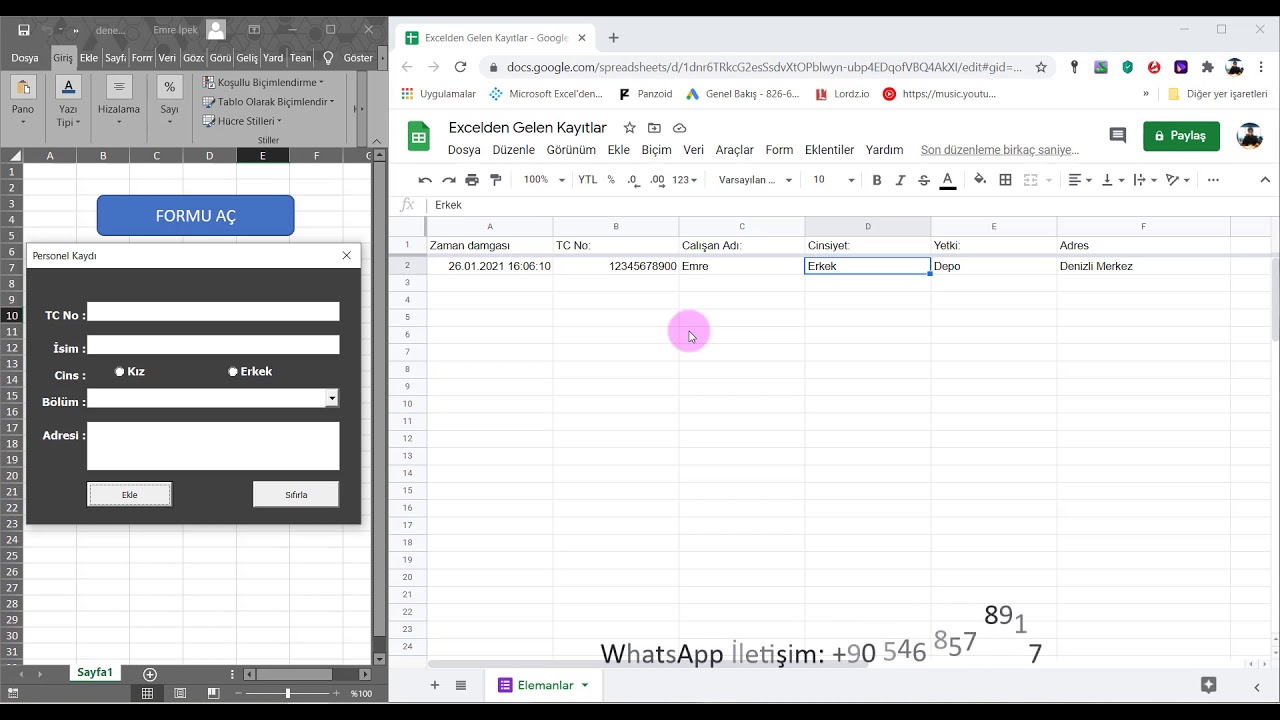The width and height of the screenshot is (1280, 720).
Task: Open the Elemanlar sheet tab menu arrow
Action: pos(585,685)
